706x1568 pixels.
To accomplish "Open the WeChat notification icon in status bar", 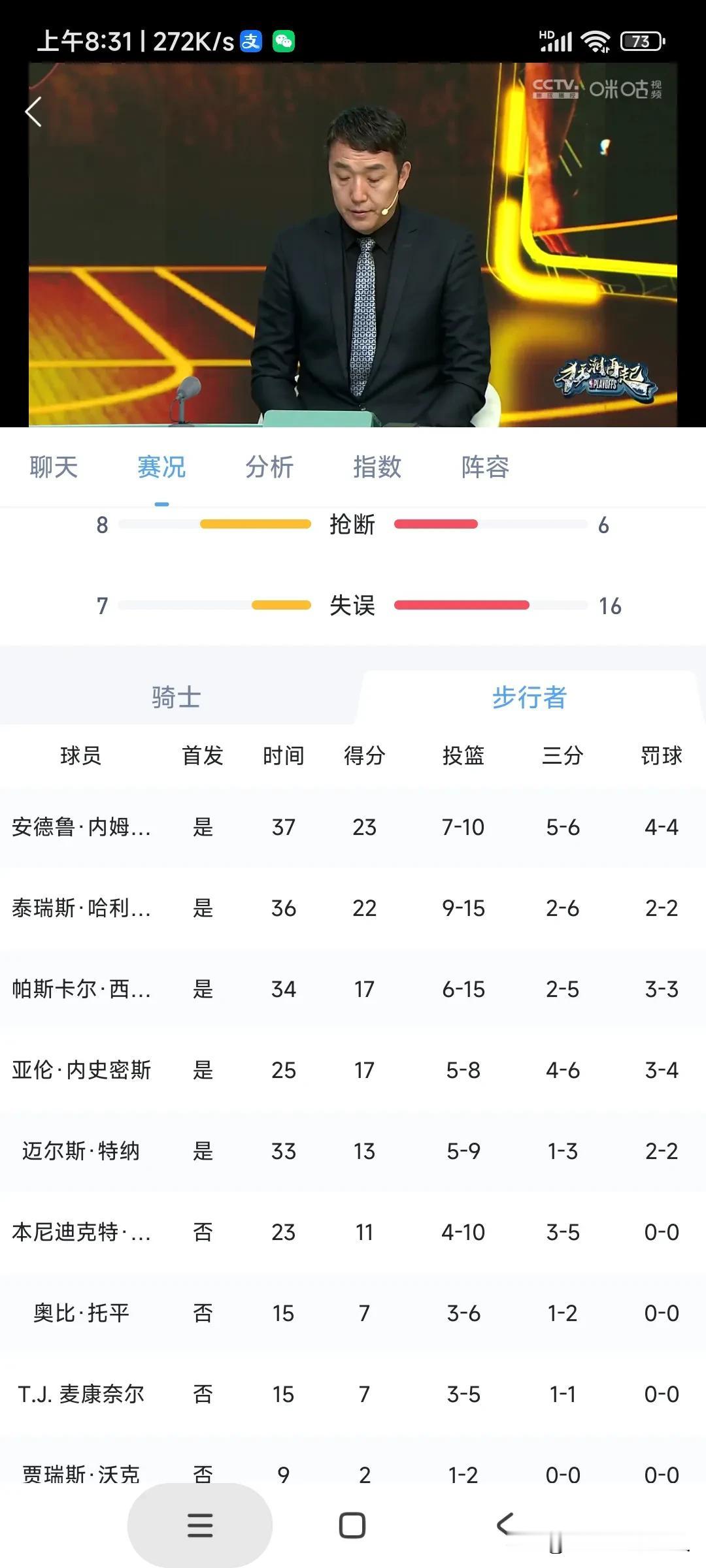I will tap(284, 41).
